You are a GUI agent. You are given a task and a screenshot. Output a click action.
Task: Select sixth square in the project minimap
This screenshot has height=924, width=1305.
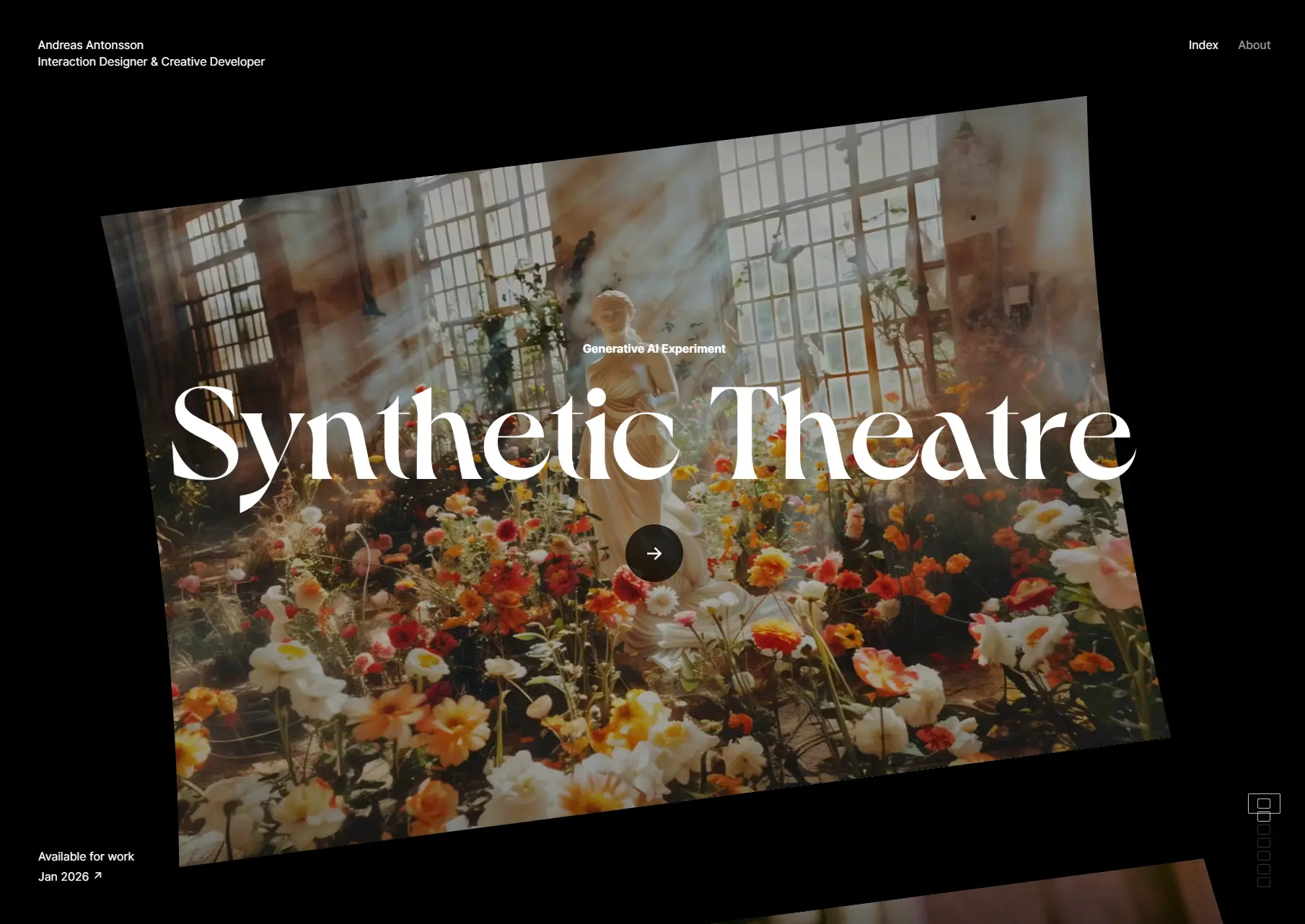click(x=1264, y=869)
